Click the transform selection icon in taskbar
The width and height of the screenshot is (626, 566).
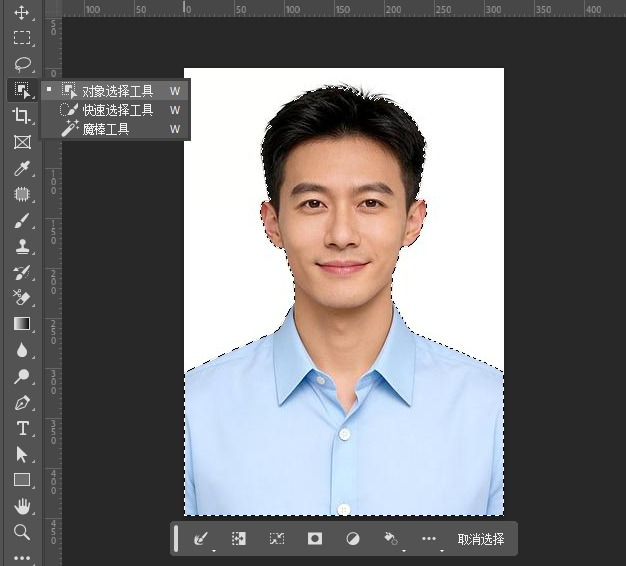click(277, 538)
